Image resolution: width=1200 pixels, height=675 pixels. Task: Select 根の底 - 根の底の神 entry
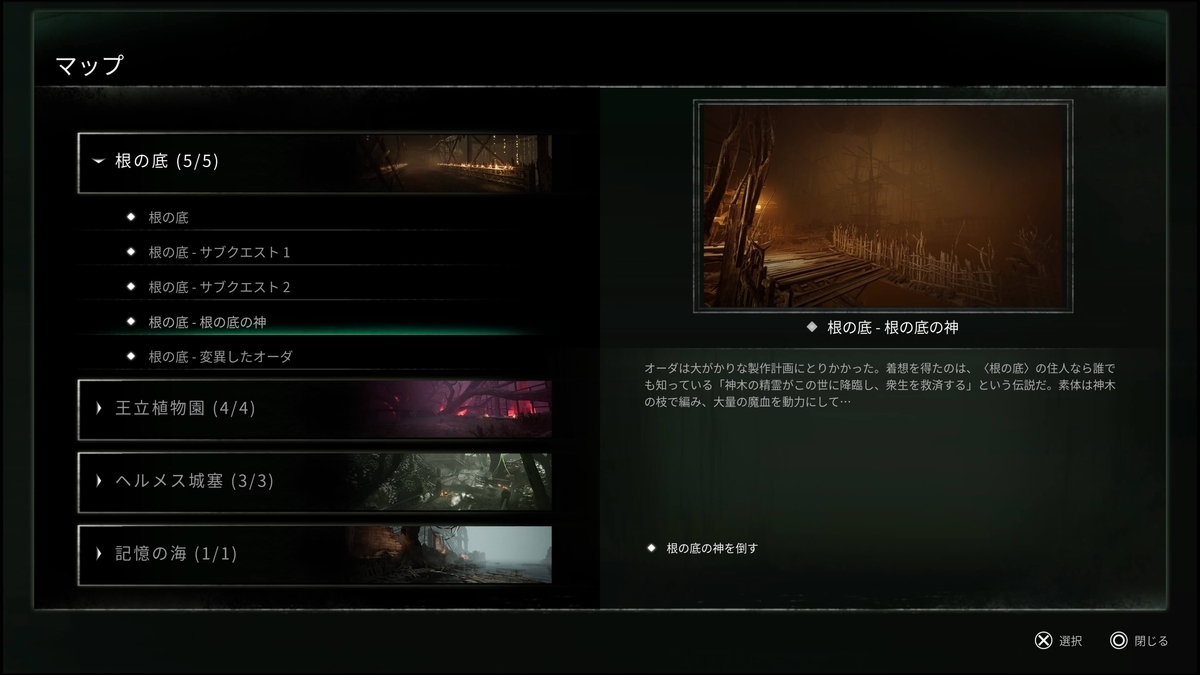[x=314, y=322]
